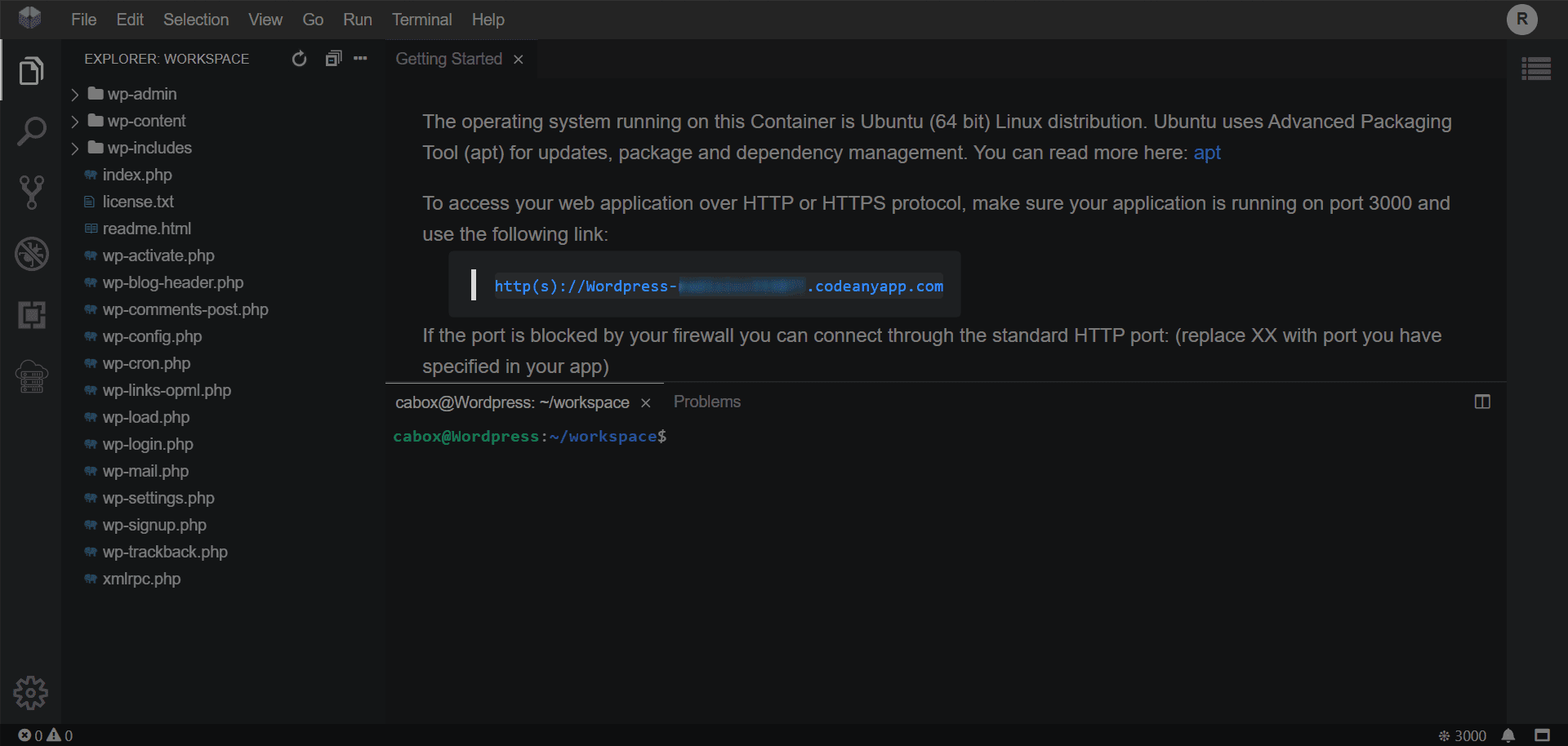Image resolution: width=1568 pixels, height=746 pixels.
Task: Collapse all folders in Explorer
Action: tap(332, 59)
